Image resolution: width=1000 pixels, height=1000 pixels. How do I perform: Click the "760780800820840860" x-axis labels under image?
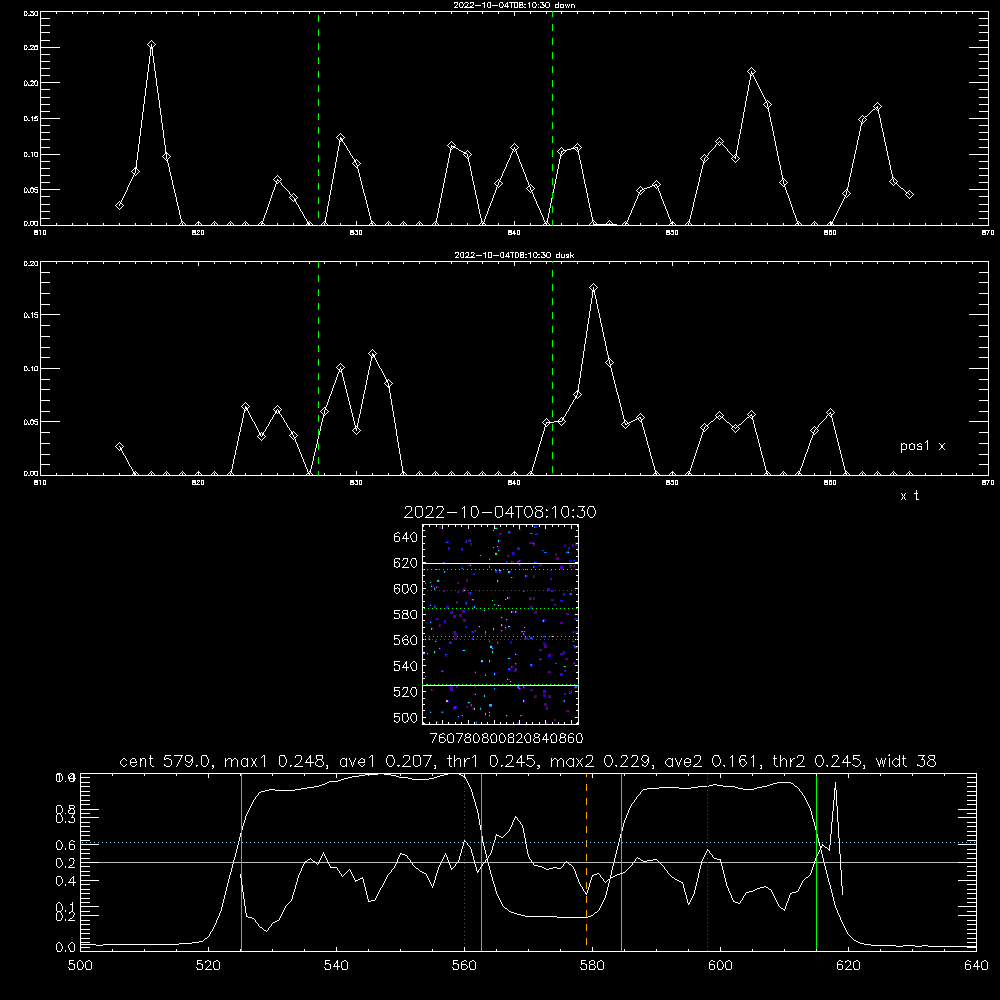pyautogui.click(x=506, y=739)
